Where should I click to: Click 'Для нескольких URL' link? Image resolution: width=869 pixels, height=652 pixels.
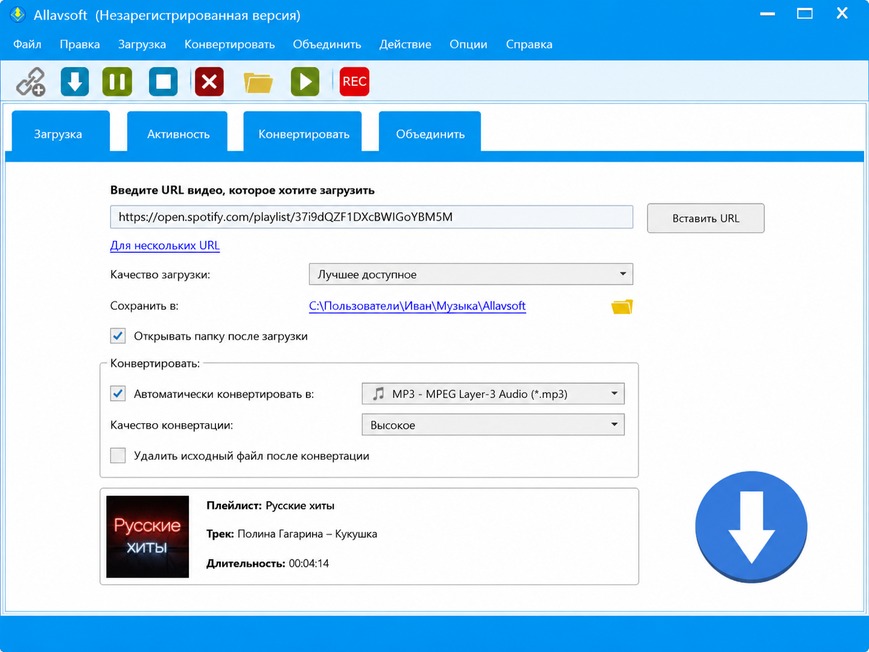point(165,245)
